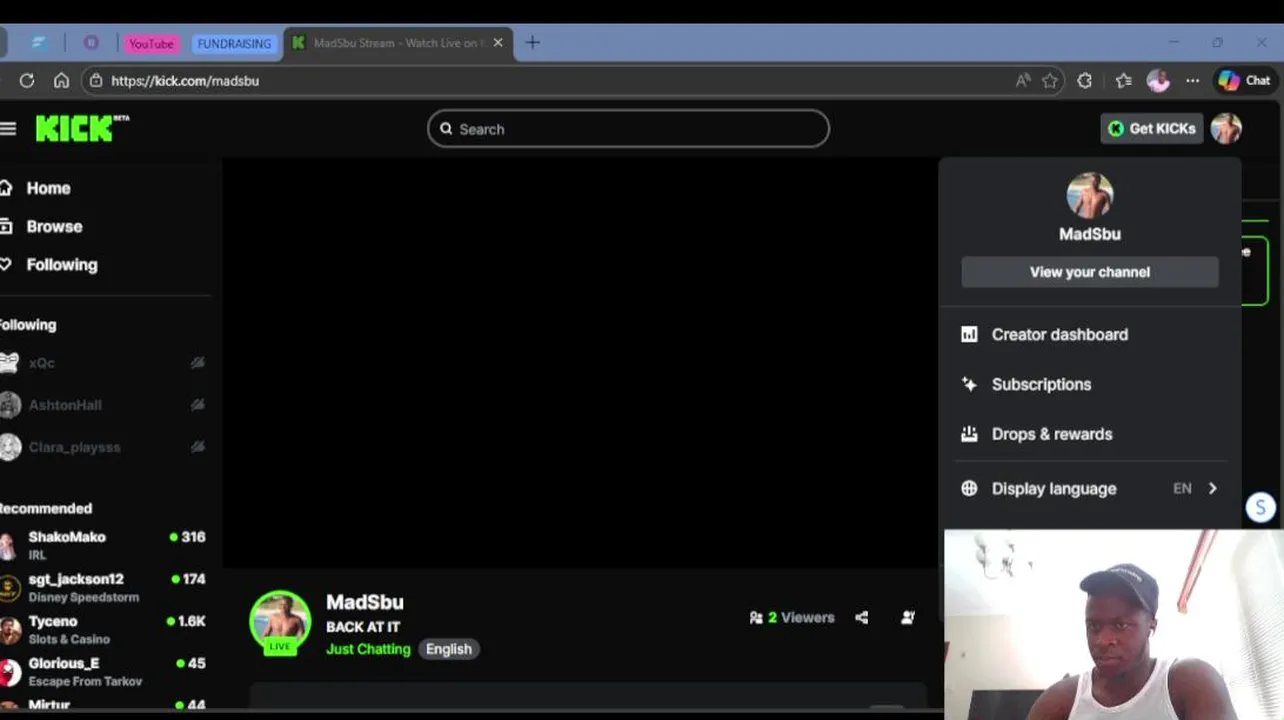Screen dimensions: 1284x720
Task: Open the browser favorites list icon
Action: 1124,81
